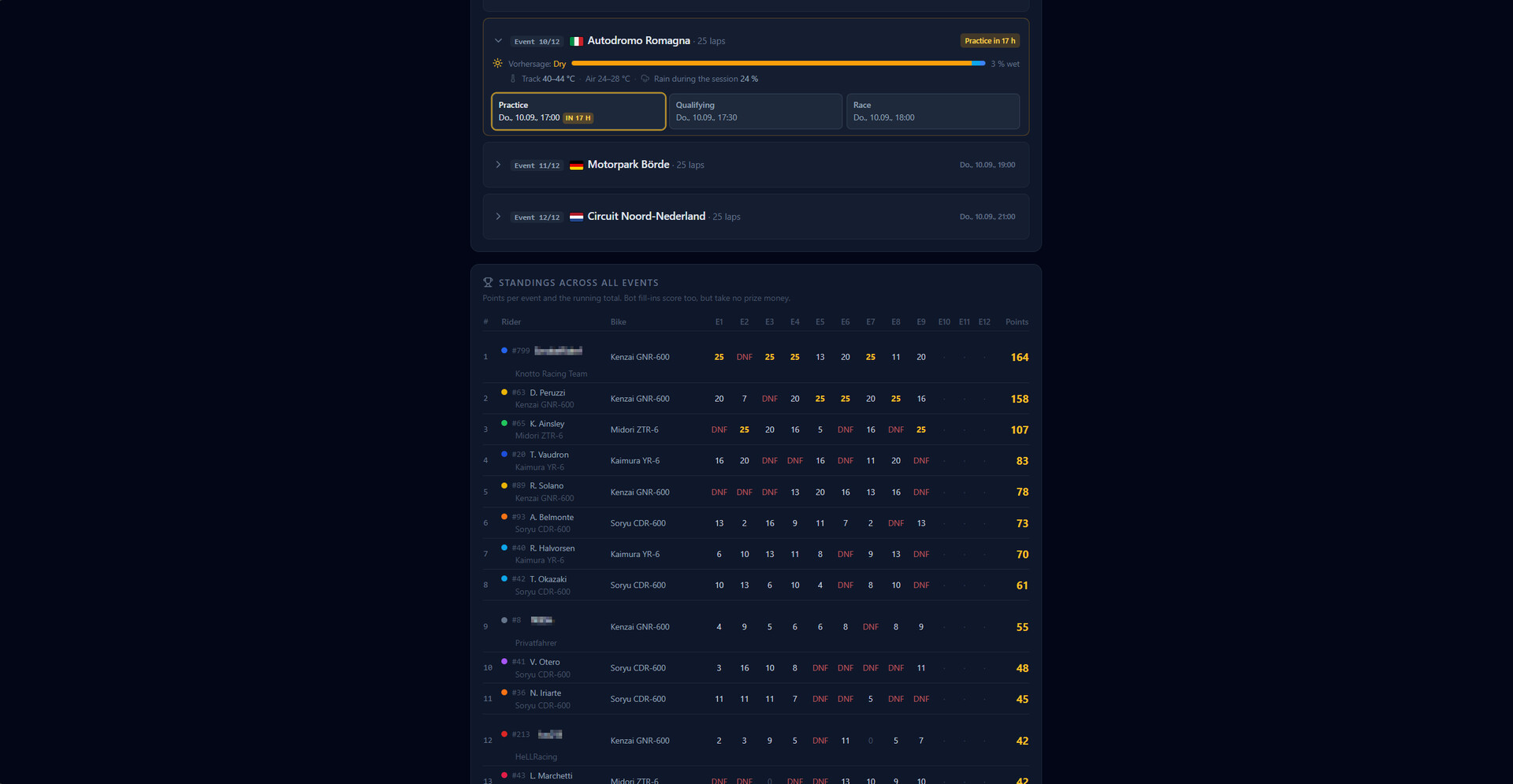Click the 'Event 10/12' label
The height and width of the screenshot is (784, 1513).
point(537,42)
